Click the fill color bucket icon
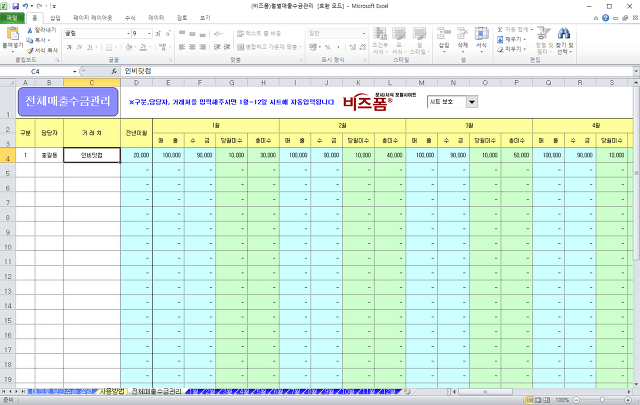The image size is (640, 405). click(129, 47)
